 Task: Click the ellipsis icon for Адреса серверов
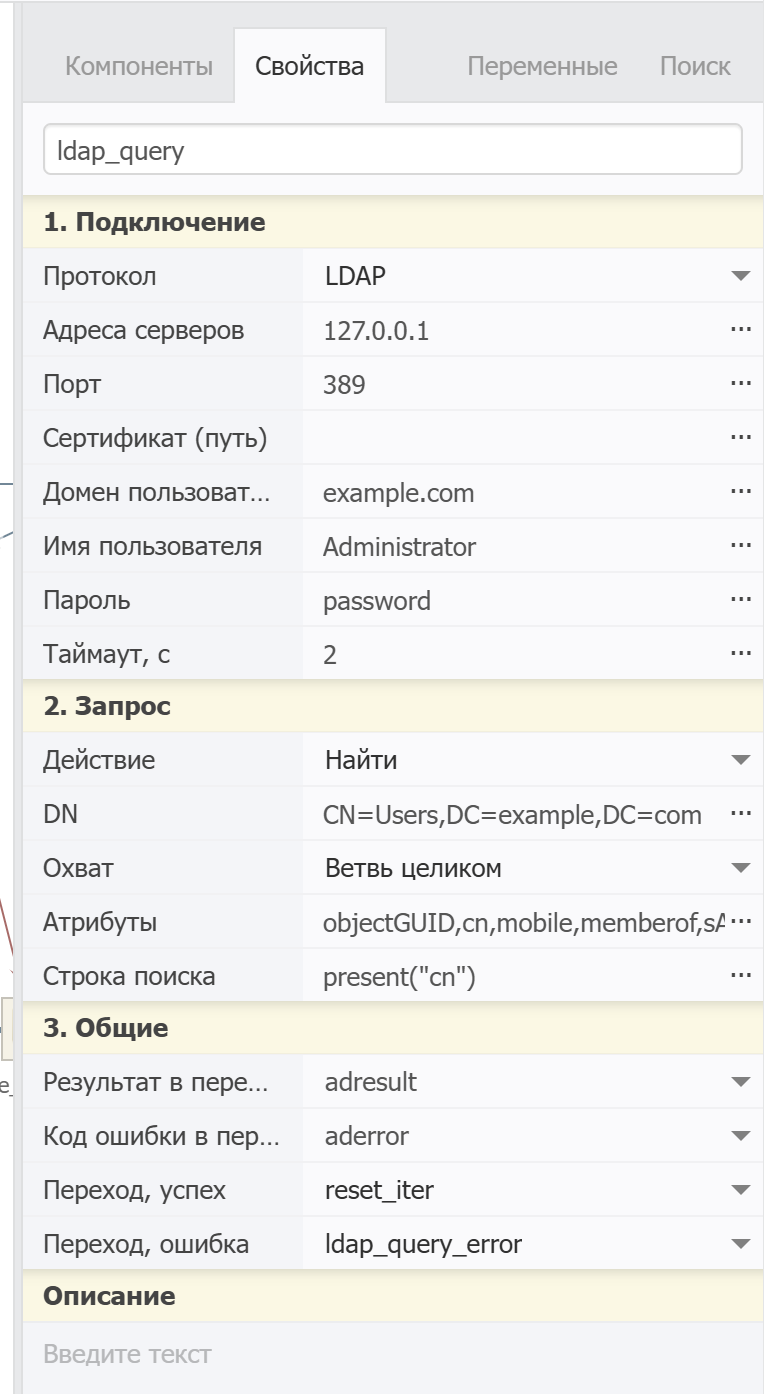click(740, 330)
